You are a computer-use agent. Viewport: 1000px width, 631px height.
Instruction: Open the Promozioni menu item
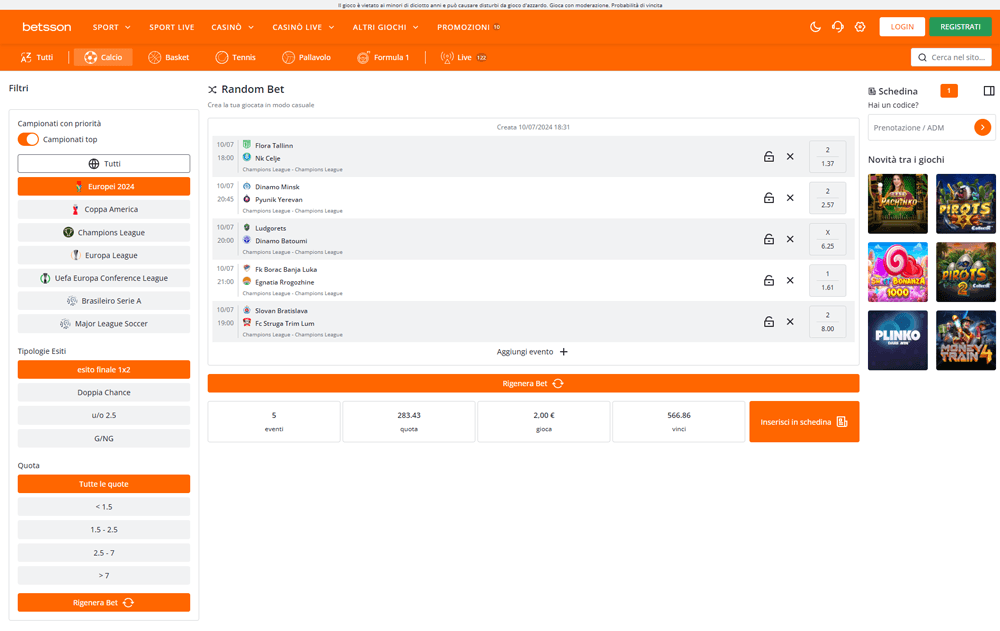click(468, 27)
